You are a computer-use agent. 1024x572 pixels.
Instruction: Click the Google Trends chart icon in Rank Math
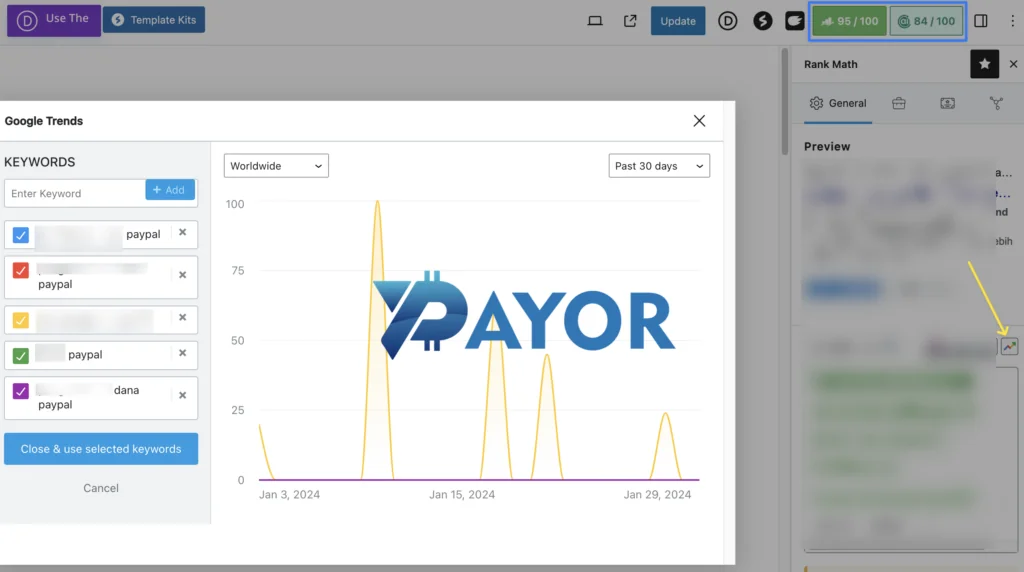pos(1010,347)
